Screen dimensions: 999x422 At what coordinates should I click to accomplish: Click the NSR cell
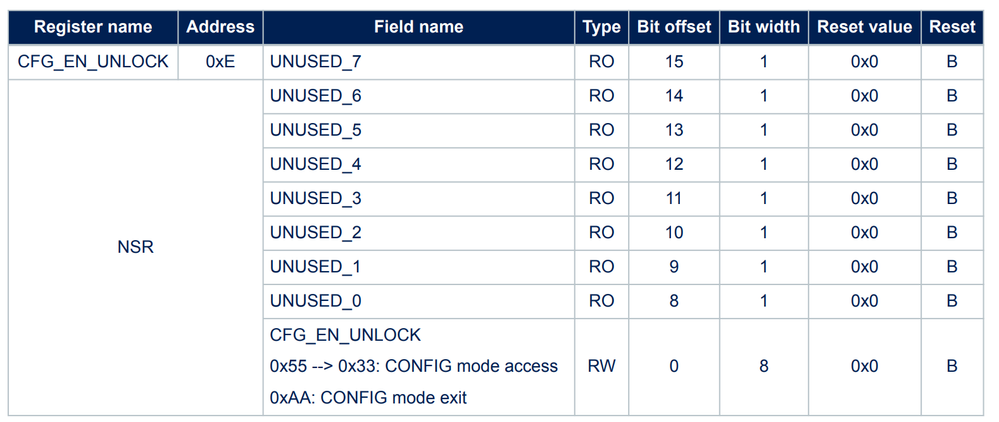pos(136,247)
